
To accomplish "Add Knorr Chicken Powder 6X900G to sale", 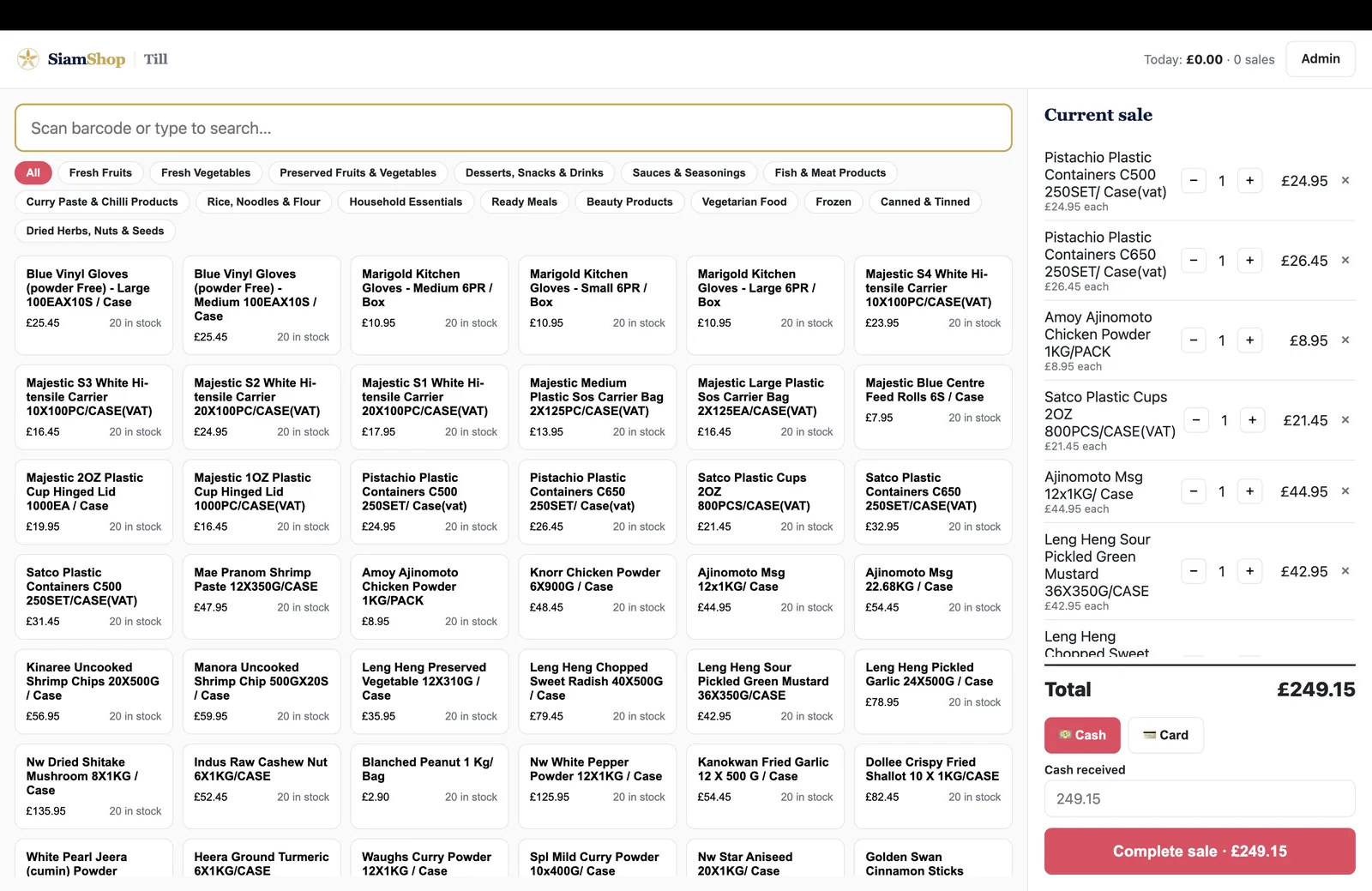I will [x=598, y=597].
